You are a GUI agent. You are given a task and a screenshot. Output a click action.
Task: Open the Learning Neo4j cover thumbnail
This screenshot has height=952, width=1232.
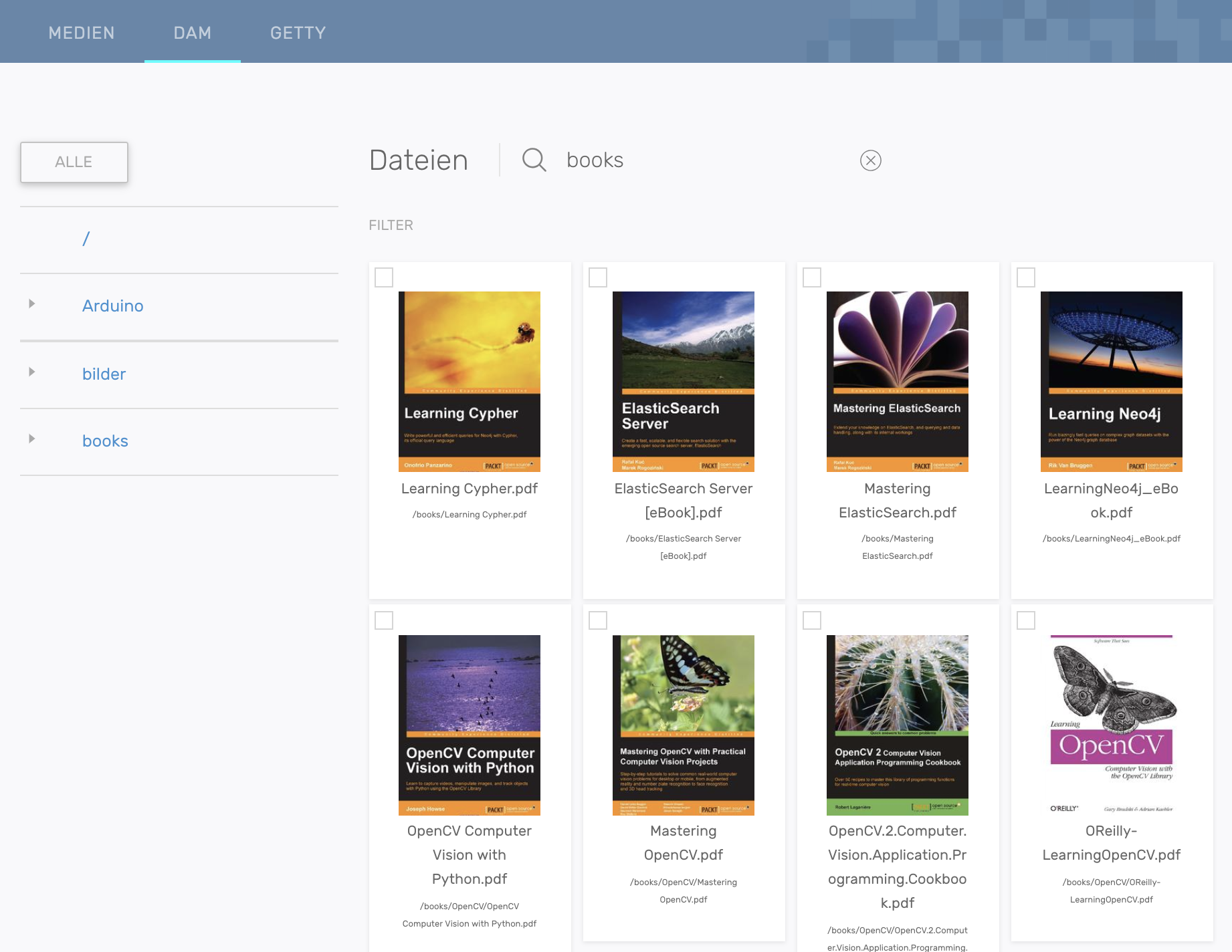click(1111, 381)
